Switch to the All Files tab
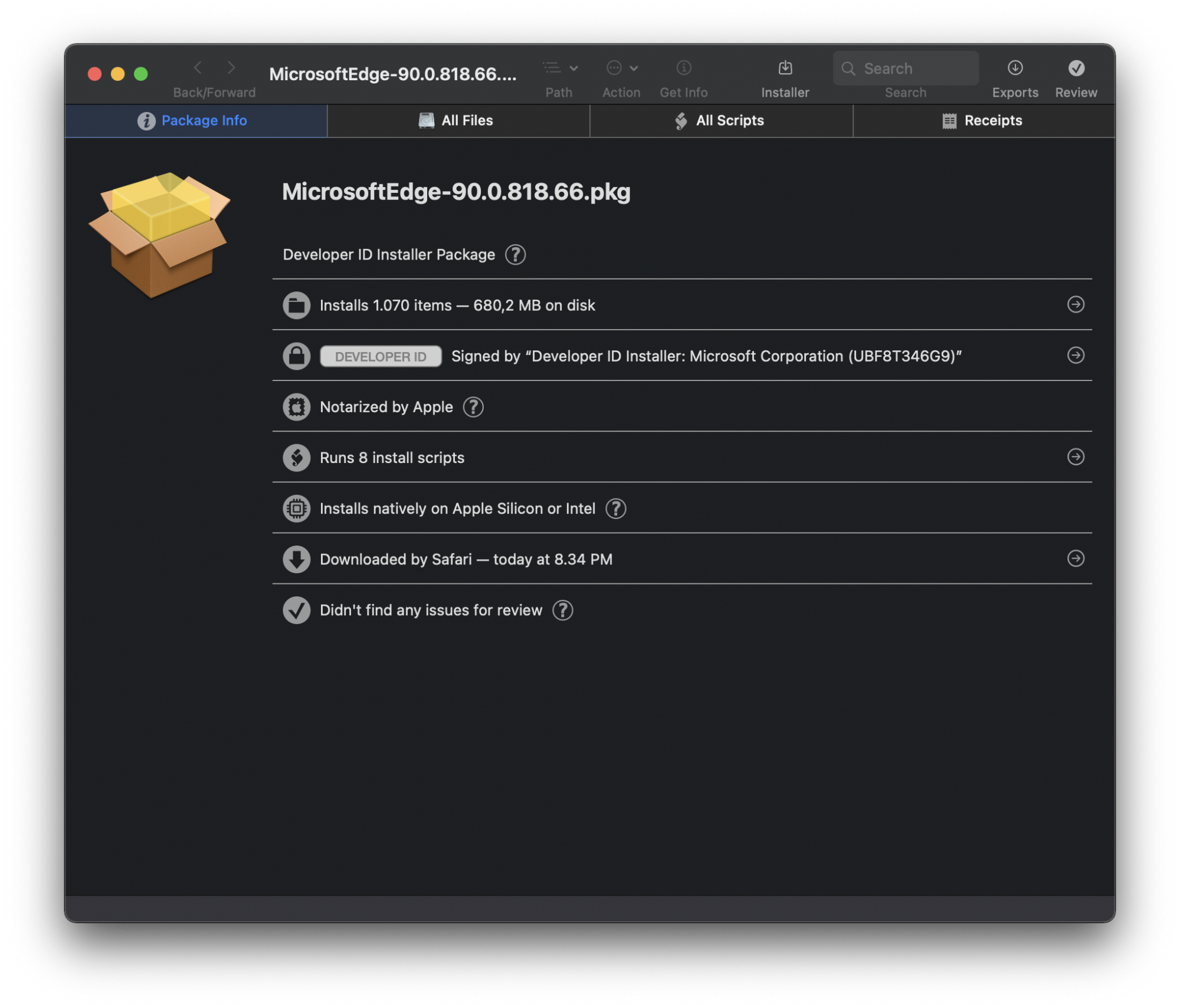The height and width of the screenshot is (1008, 1180). [x=458, y=121]
